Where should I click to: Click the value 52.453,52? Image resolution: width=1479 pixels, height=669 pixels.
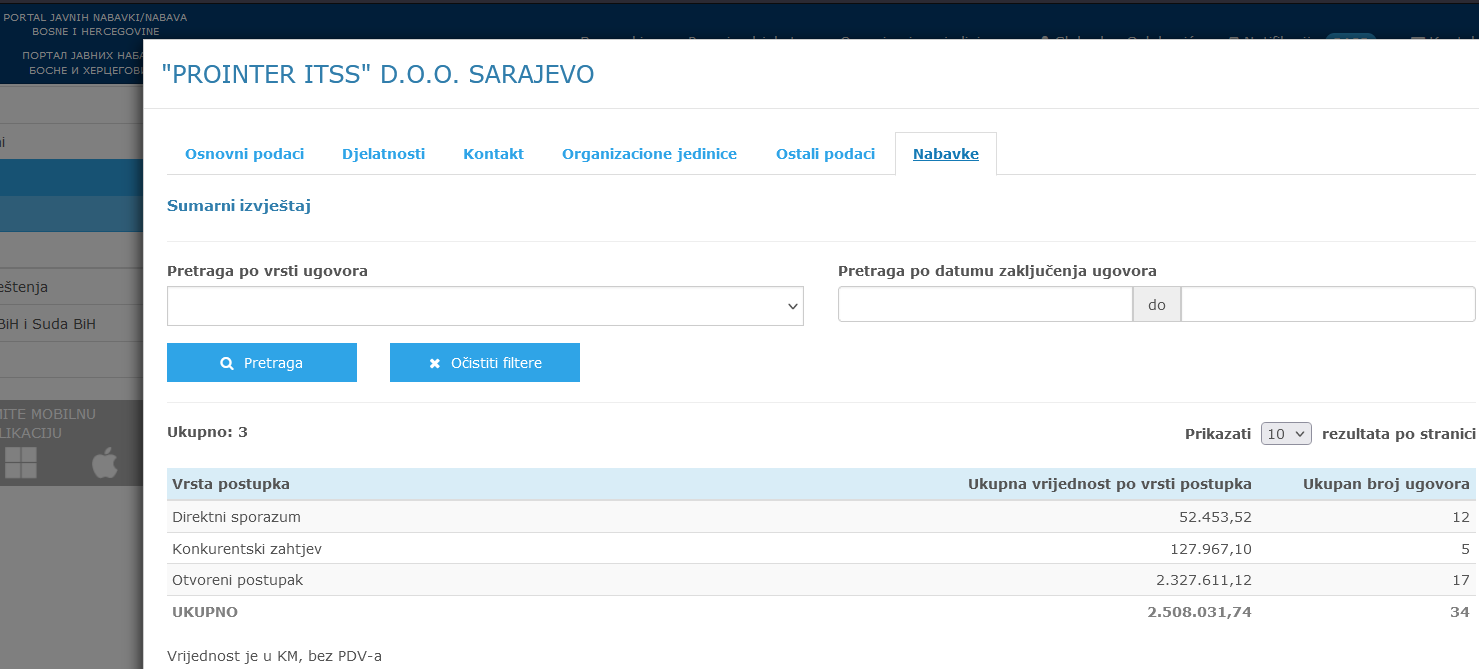tap(1215, 517)
